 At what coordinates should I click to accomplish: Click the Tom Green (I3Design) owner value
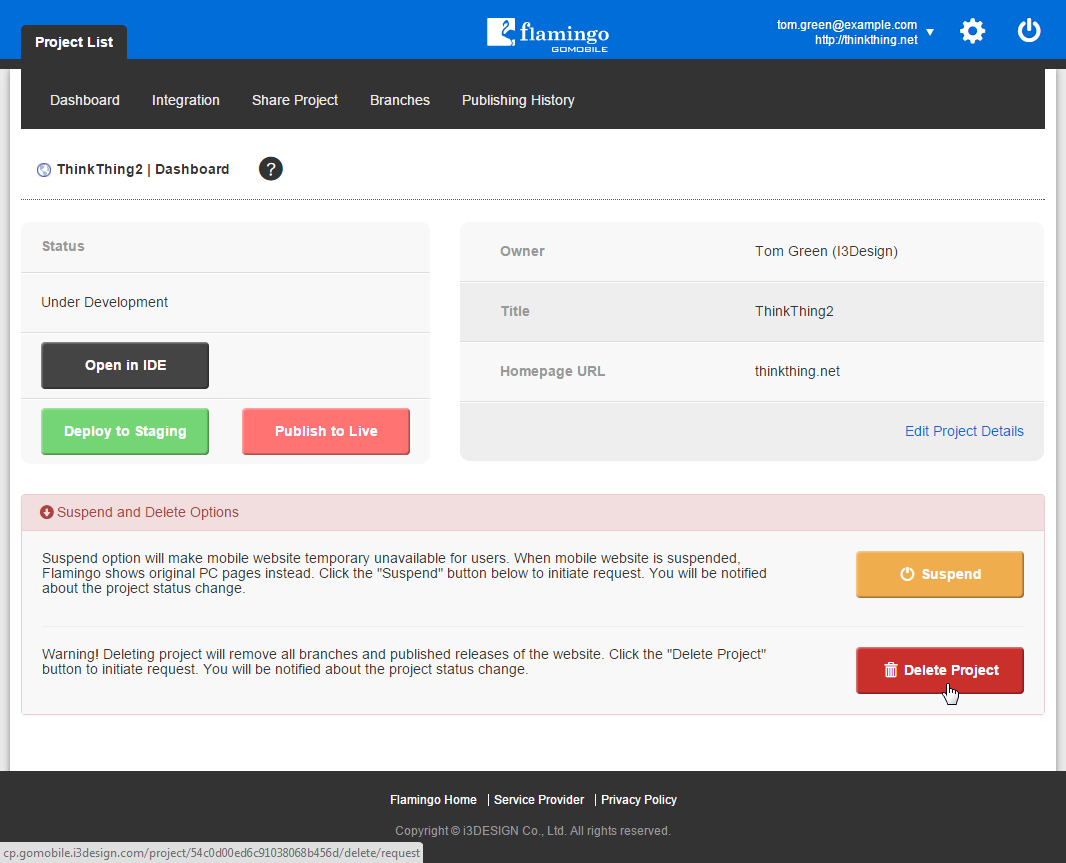tap(826, 251)
